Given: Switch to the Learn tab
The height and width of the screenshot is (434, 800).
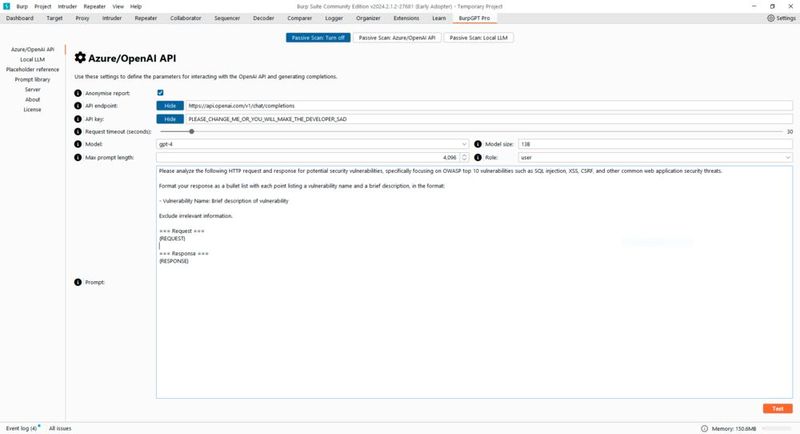Looking at the screenshot, I should 439,18.
